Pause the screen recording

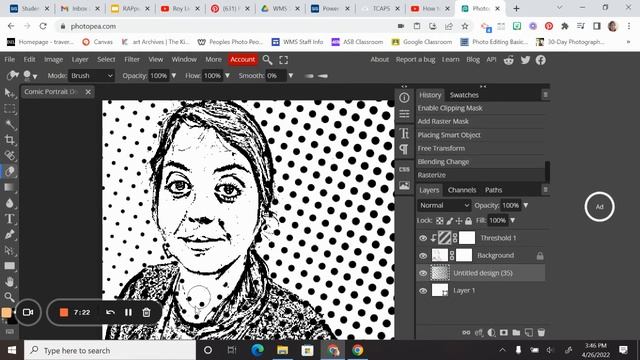128,312
